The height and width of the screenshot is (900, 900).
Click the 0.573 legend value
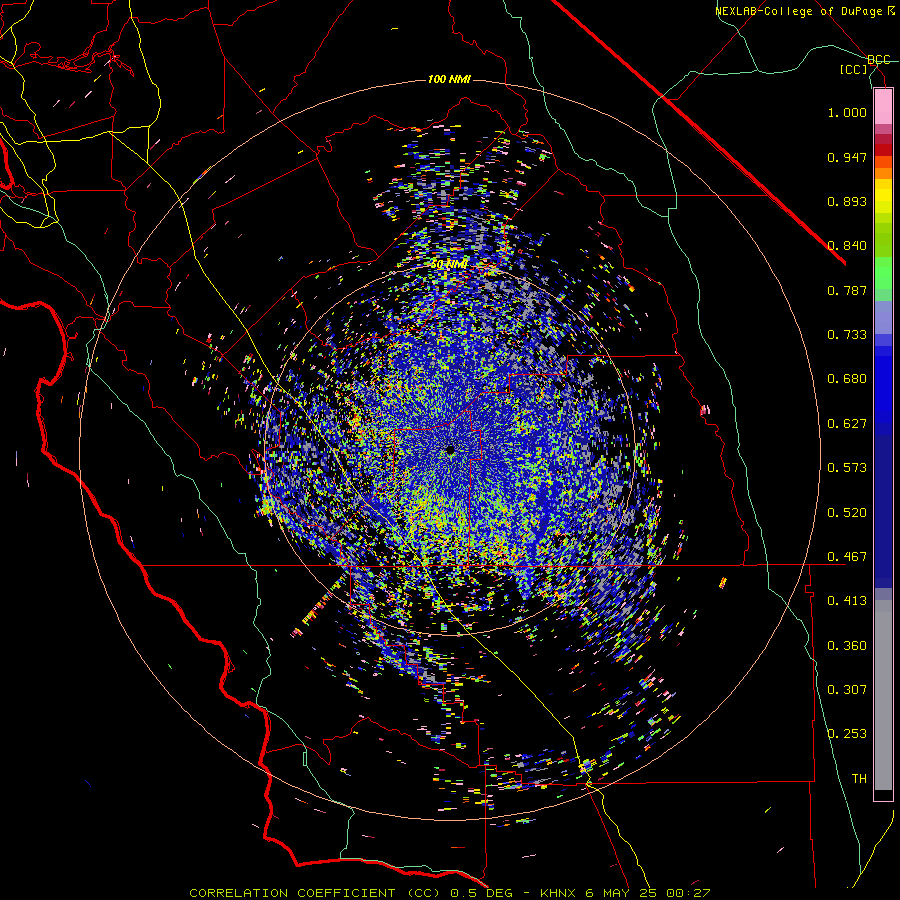[847, 468]
